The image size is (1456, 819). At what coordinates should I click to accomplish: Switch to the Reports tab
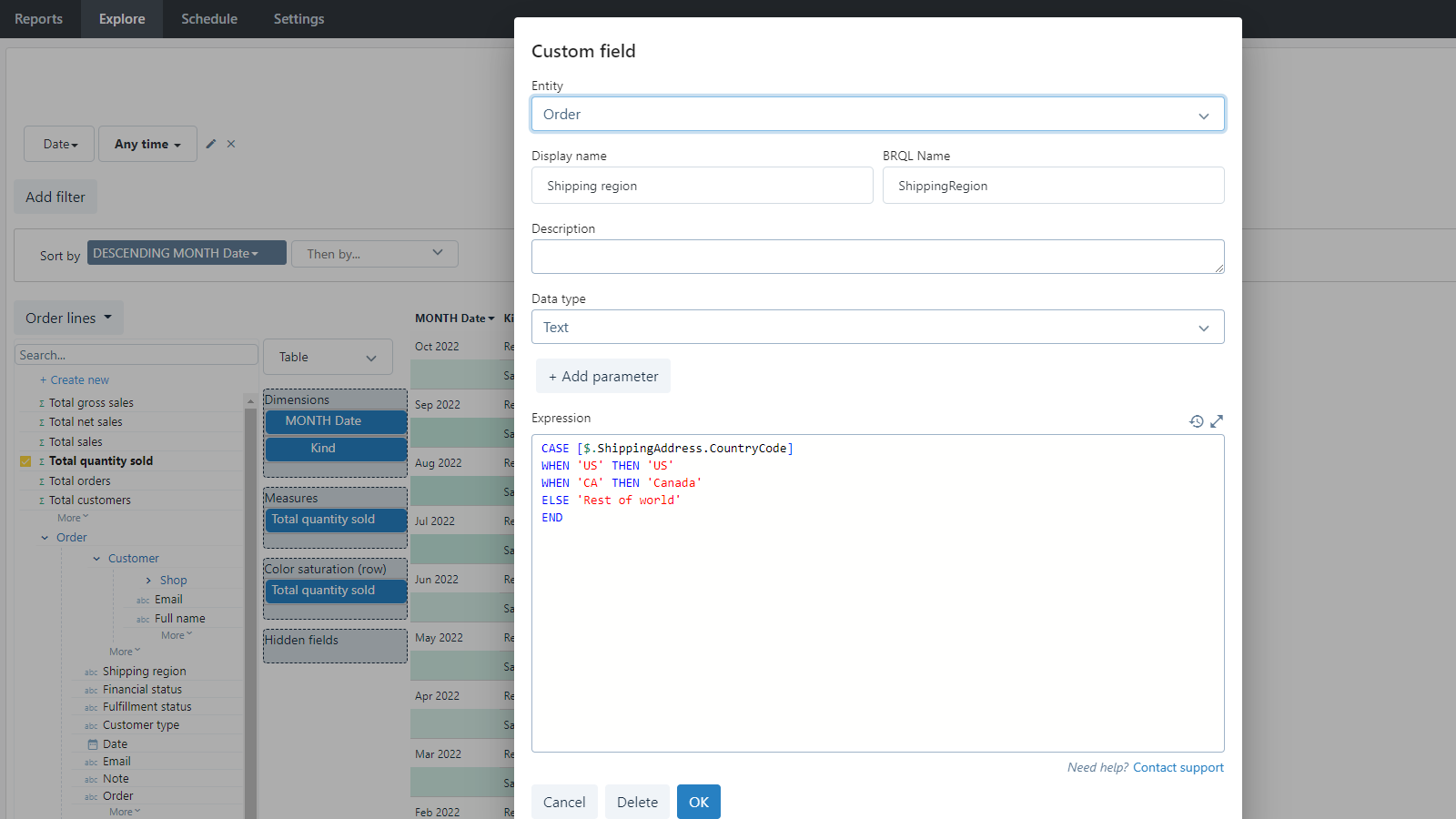coord(39,18)
